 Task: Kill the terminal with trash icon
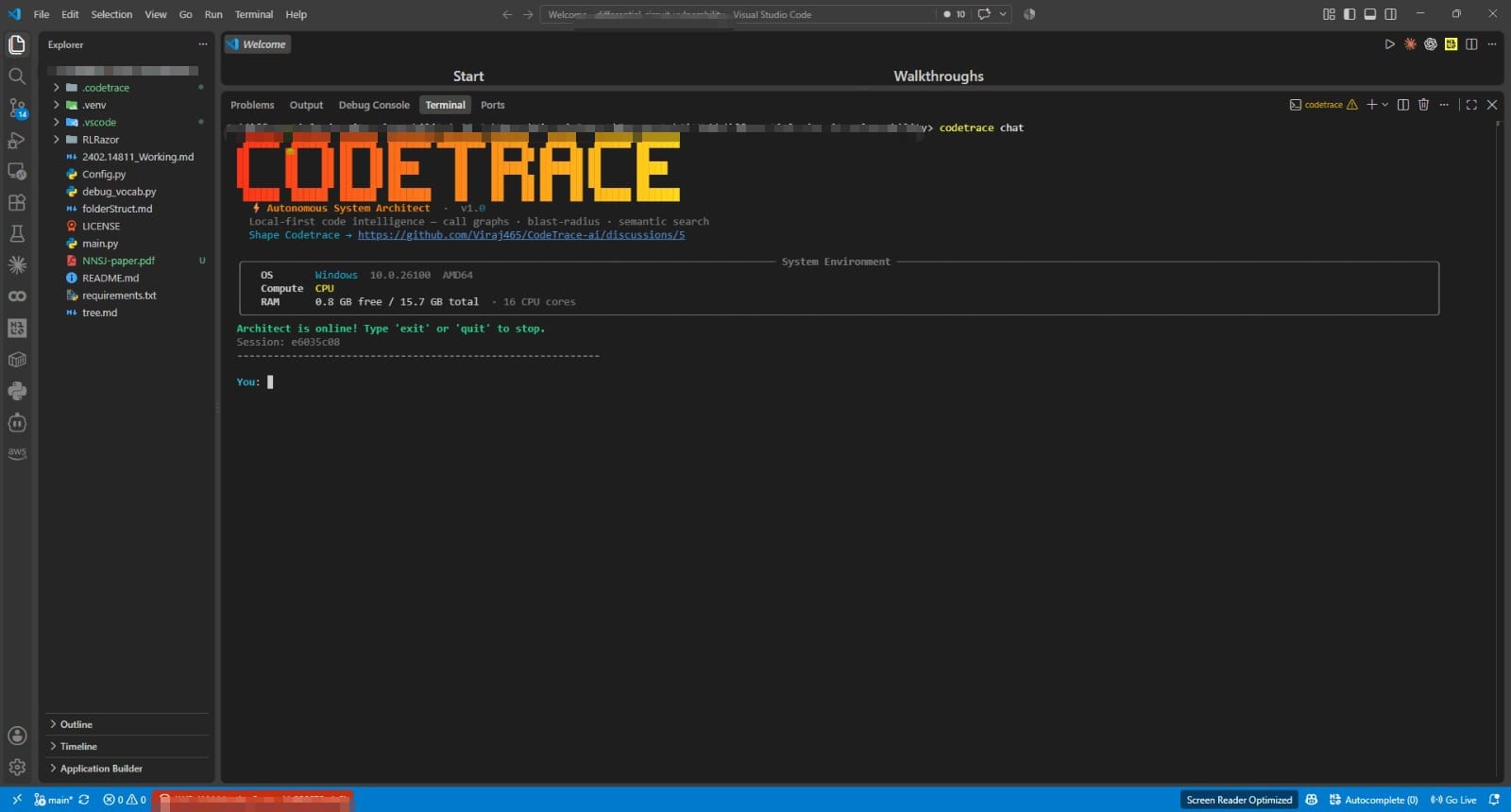[x=1423, y=105]
